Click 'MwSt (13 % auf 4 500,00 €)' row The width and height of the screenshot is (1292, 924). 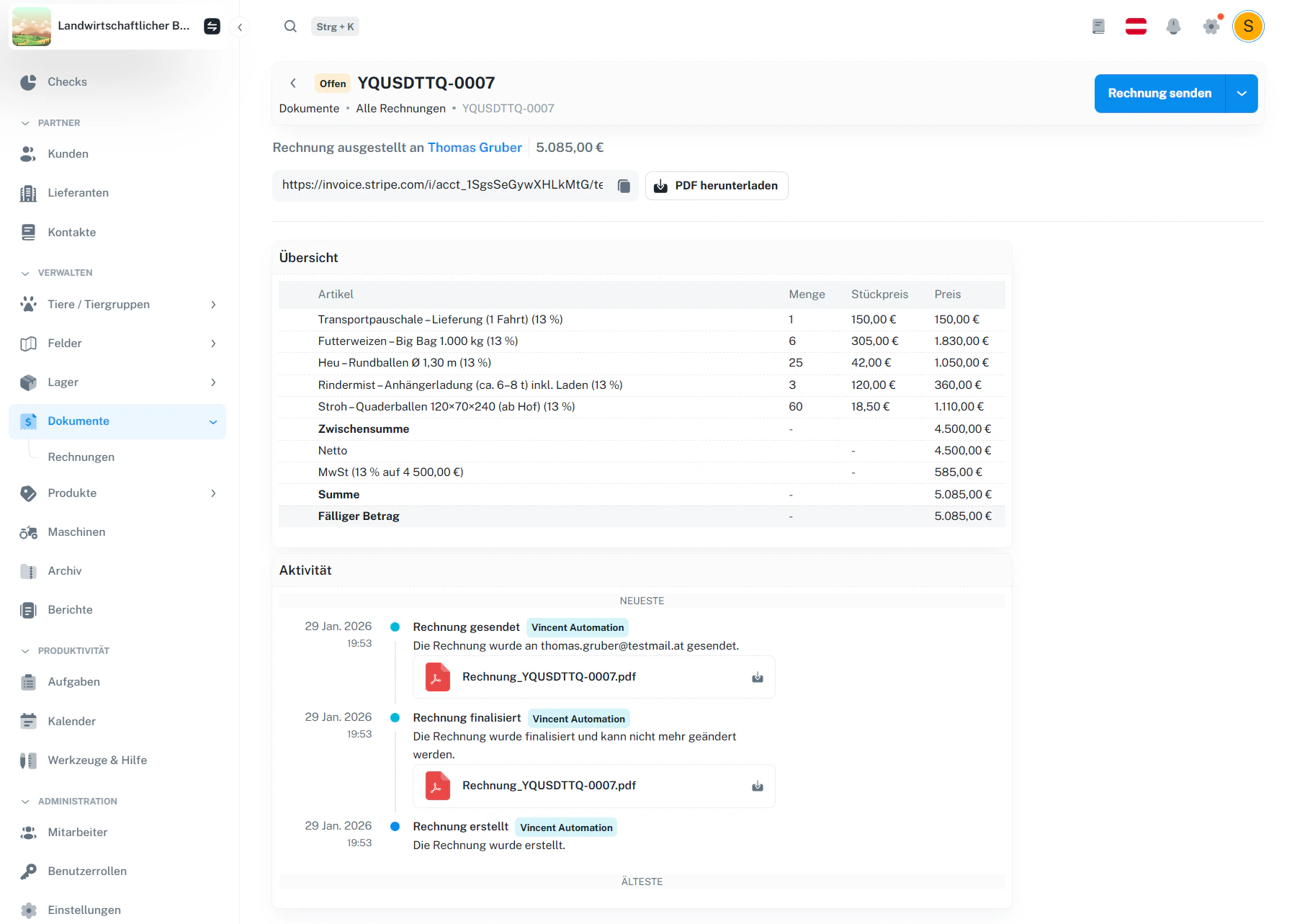click(x=642, y=472)
